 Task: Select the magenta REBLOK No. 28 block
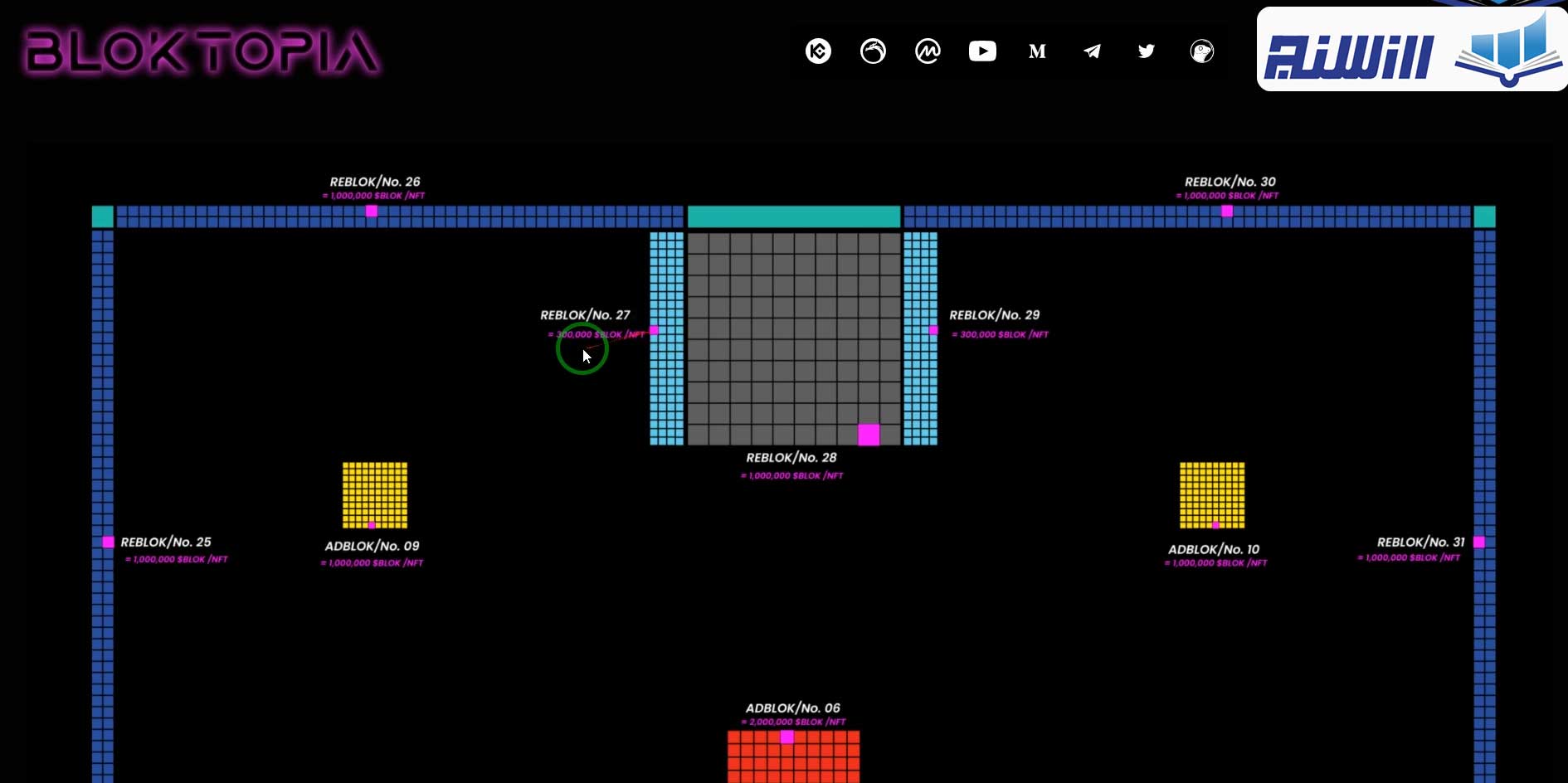point(869,435)
